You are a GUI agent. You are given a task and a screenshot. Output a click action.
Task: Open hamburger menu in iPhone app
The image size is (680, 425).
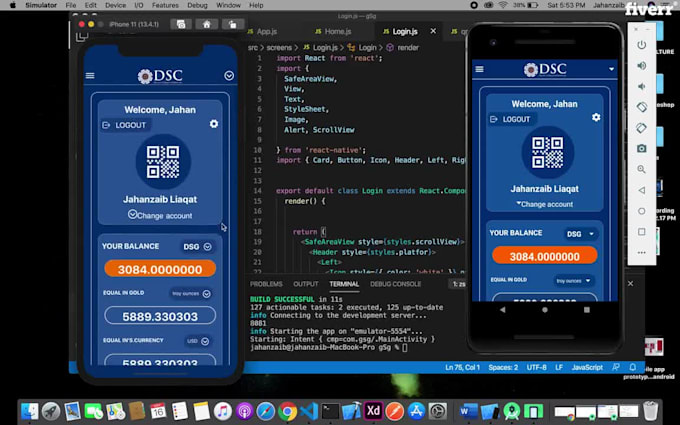tap(90, 76)
